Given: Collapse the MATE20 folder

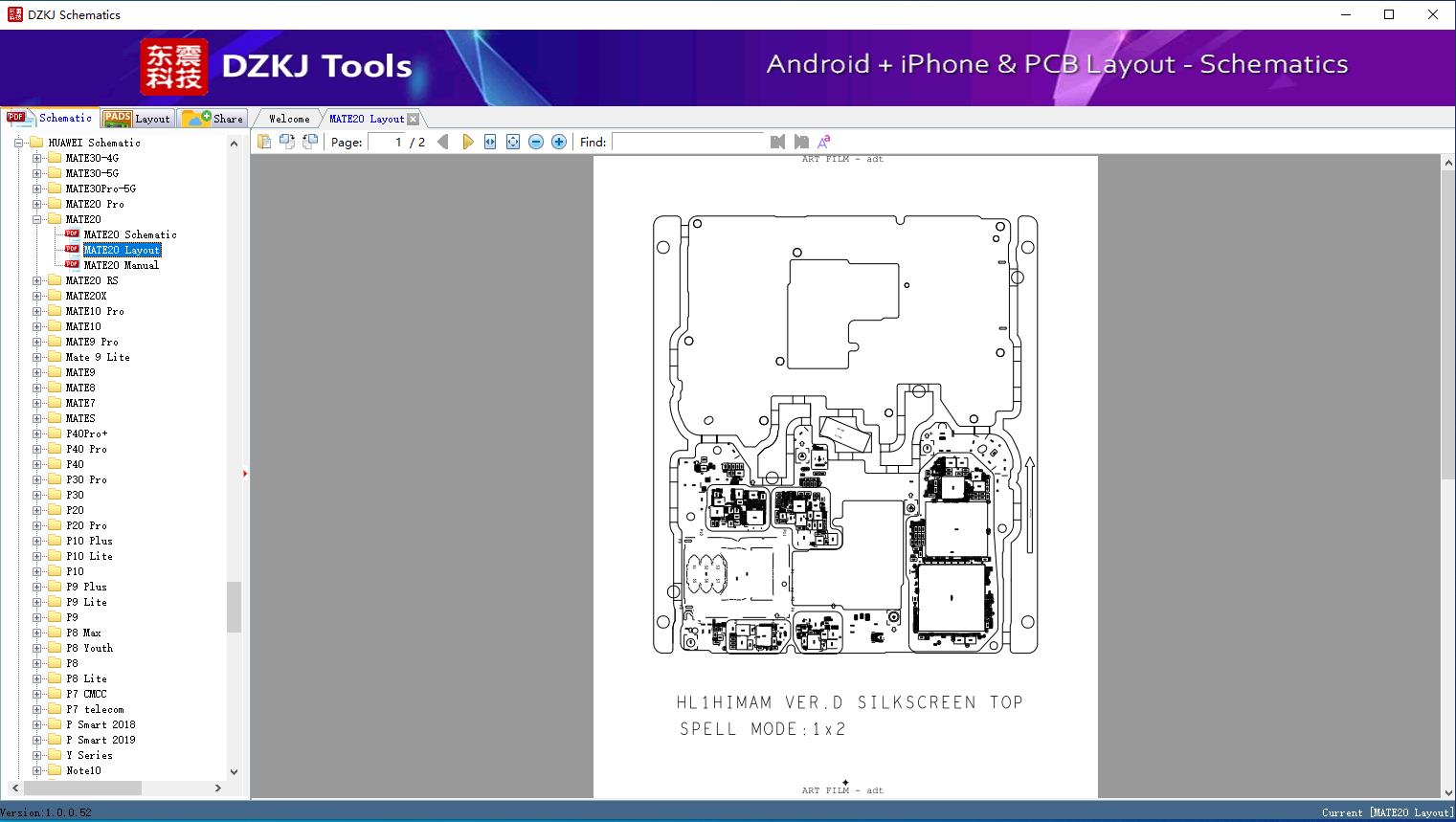Looking at the screenshot, I should click(36, 219).
